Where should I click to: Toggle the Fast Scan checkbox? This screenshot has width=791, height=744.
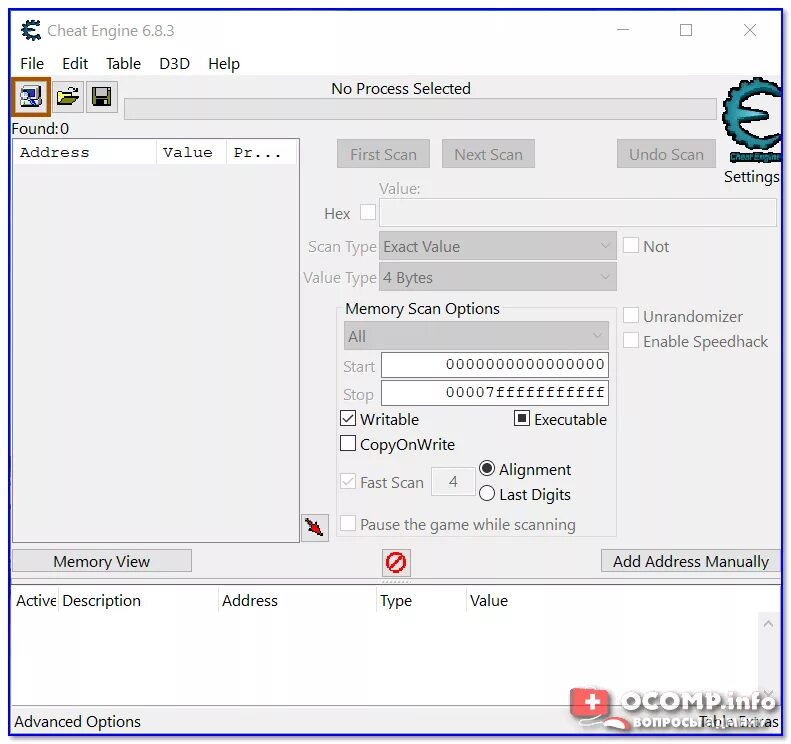click(348, 481)
